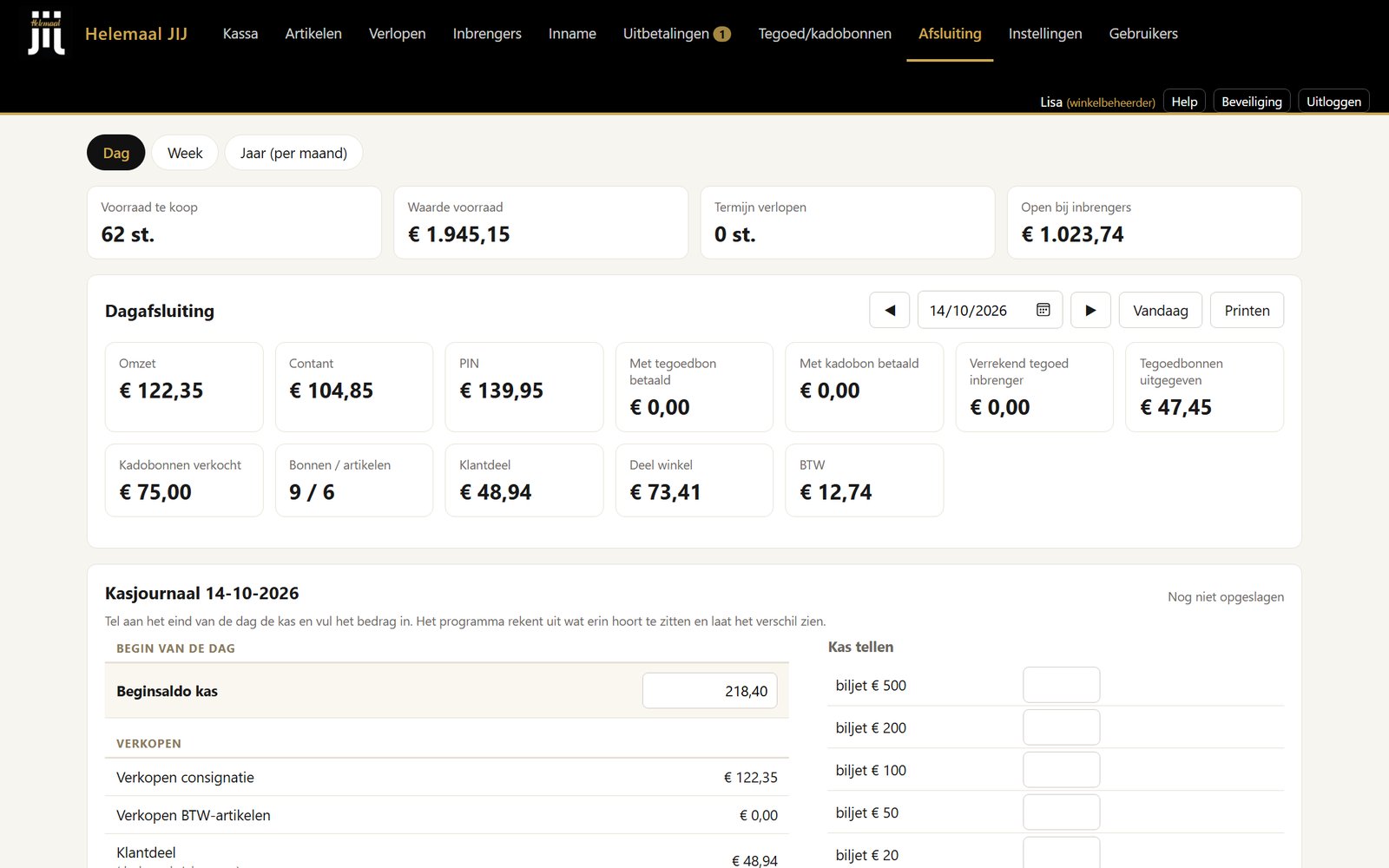1389x868 pixels.
Task: Click the Contant total € 104,85
Action: 331,391
